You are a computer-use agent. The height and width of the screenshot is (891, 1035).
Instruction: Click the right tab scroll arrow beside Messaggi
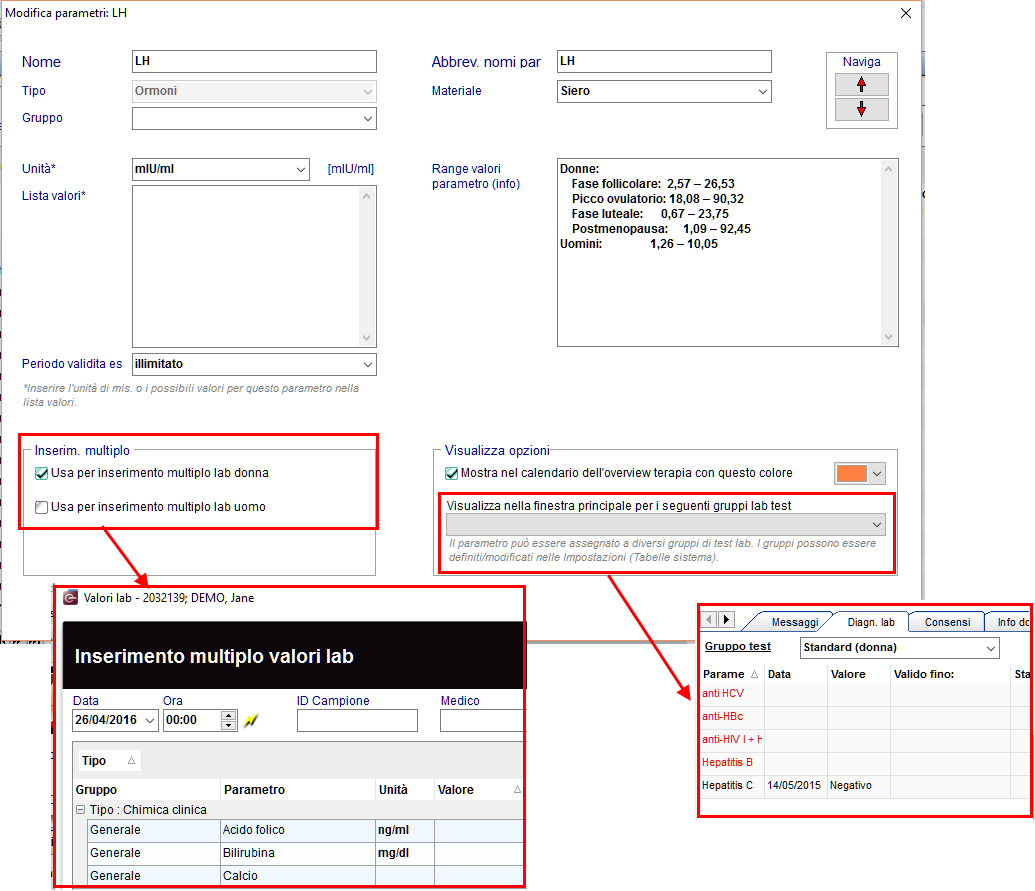(726, 619)
